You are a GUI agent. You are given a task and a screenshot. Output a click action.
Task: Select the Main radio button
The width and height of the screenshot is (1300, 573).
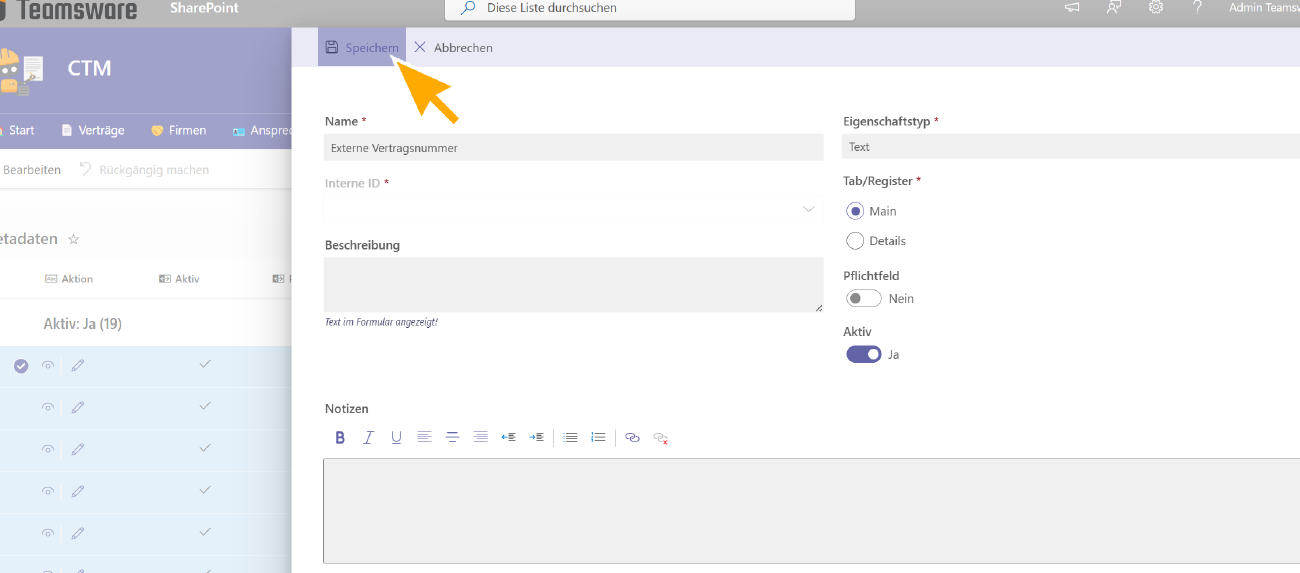[x=855, y=211]
